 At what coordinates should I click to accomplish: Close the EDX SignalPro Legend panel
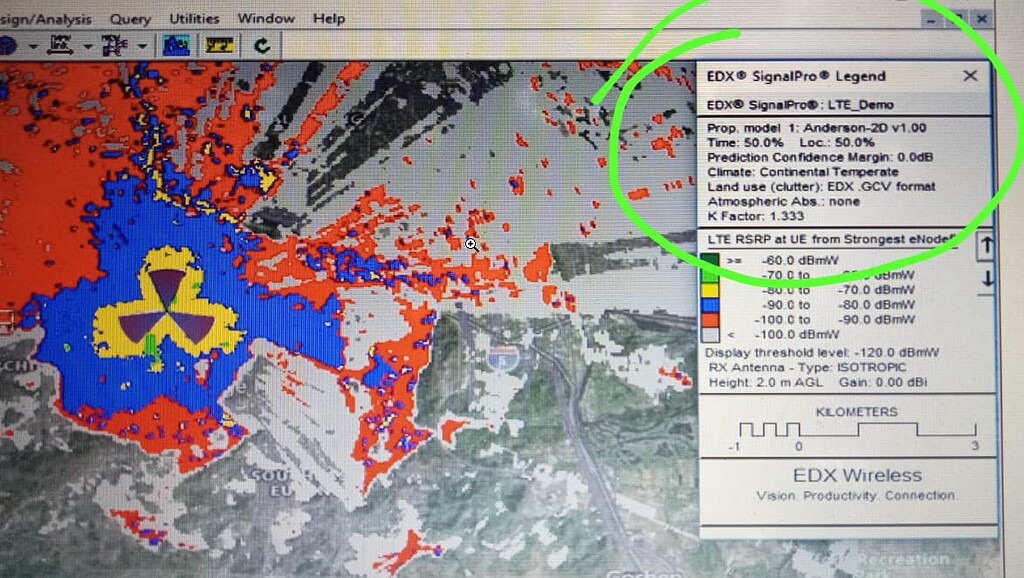pyautogui.click(x=969, y=76)
